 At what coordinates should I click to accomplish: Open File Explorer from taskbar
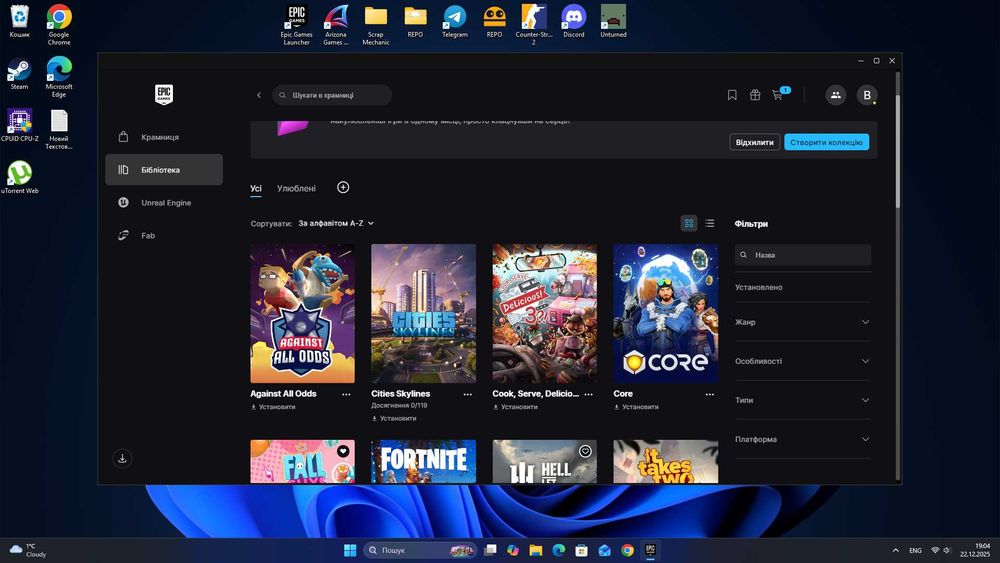[x=536, y=550]
